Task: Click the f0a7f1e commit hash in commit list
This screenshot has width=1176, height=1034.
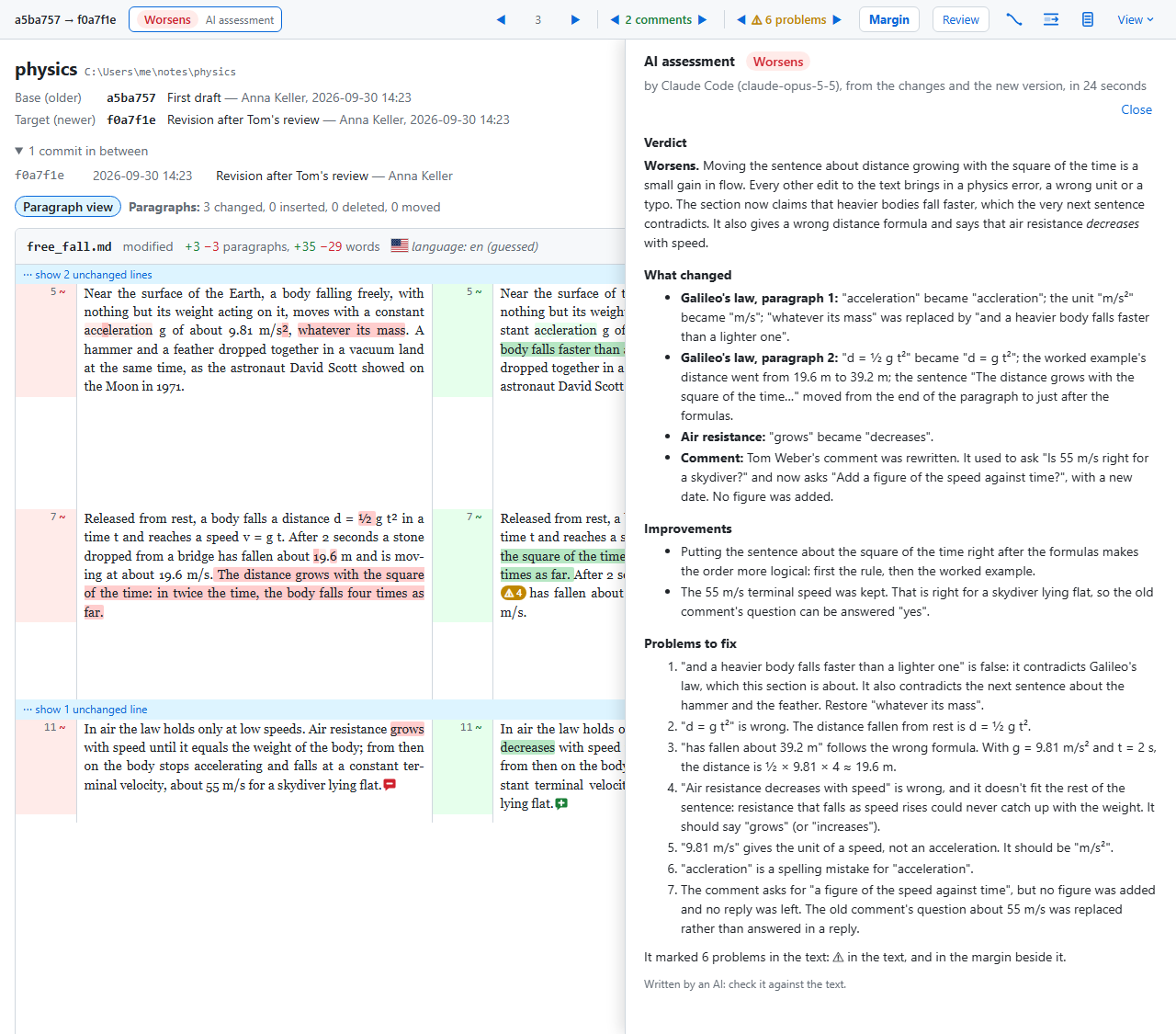Action: click(40, 176)
